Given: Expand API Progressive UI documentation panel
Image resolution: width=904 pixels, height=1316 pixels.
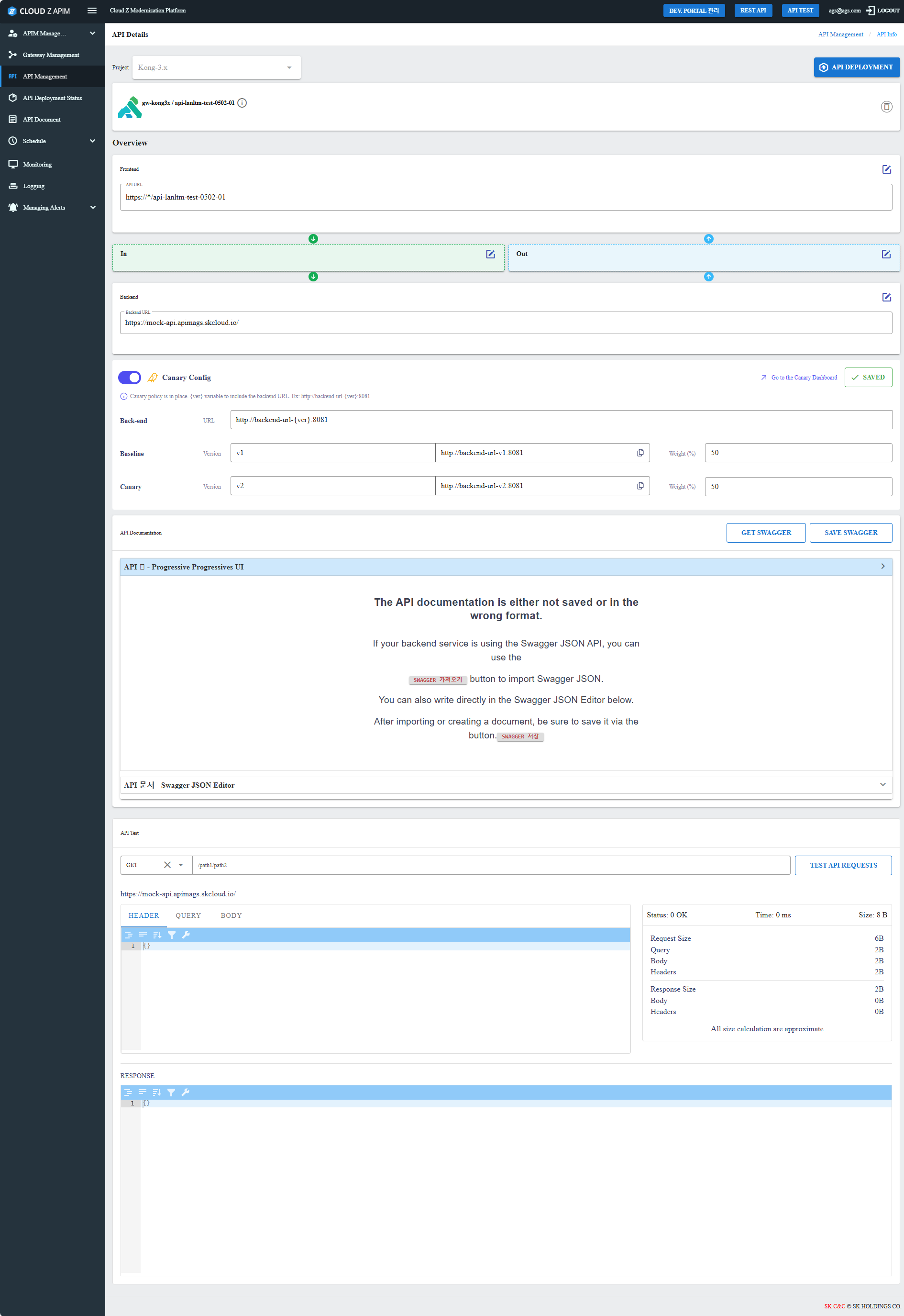Looking at the screenshot, I should click(506, 567).
